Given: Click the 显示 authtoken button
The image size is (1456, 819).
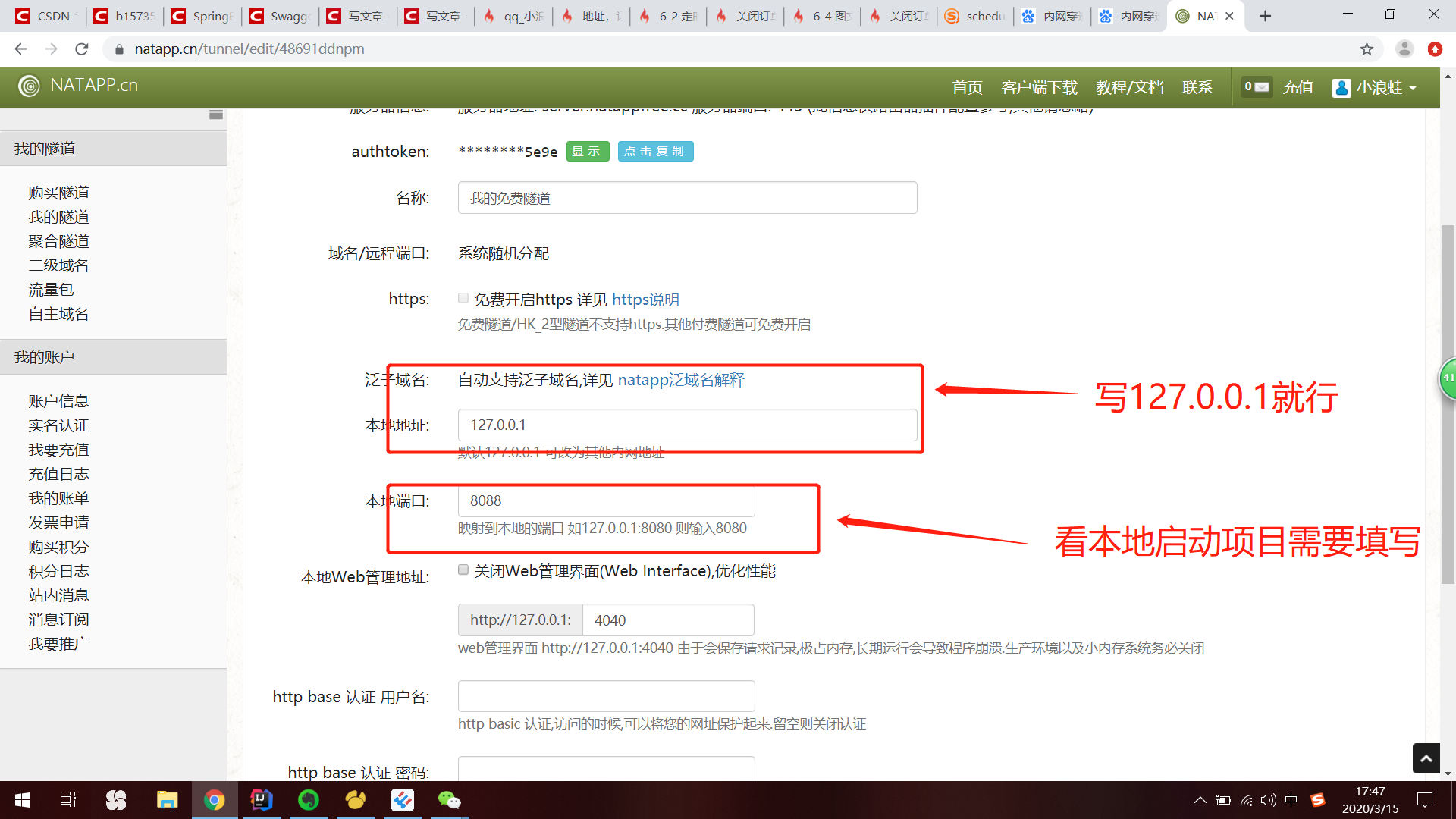Looking at the screenshot, I should coord(587,152).
